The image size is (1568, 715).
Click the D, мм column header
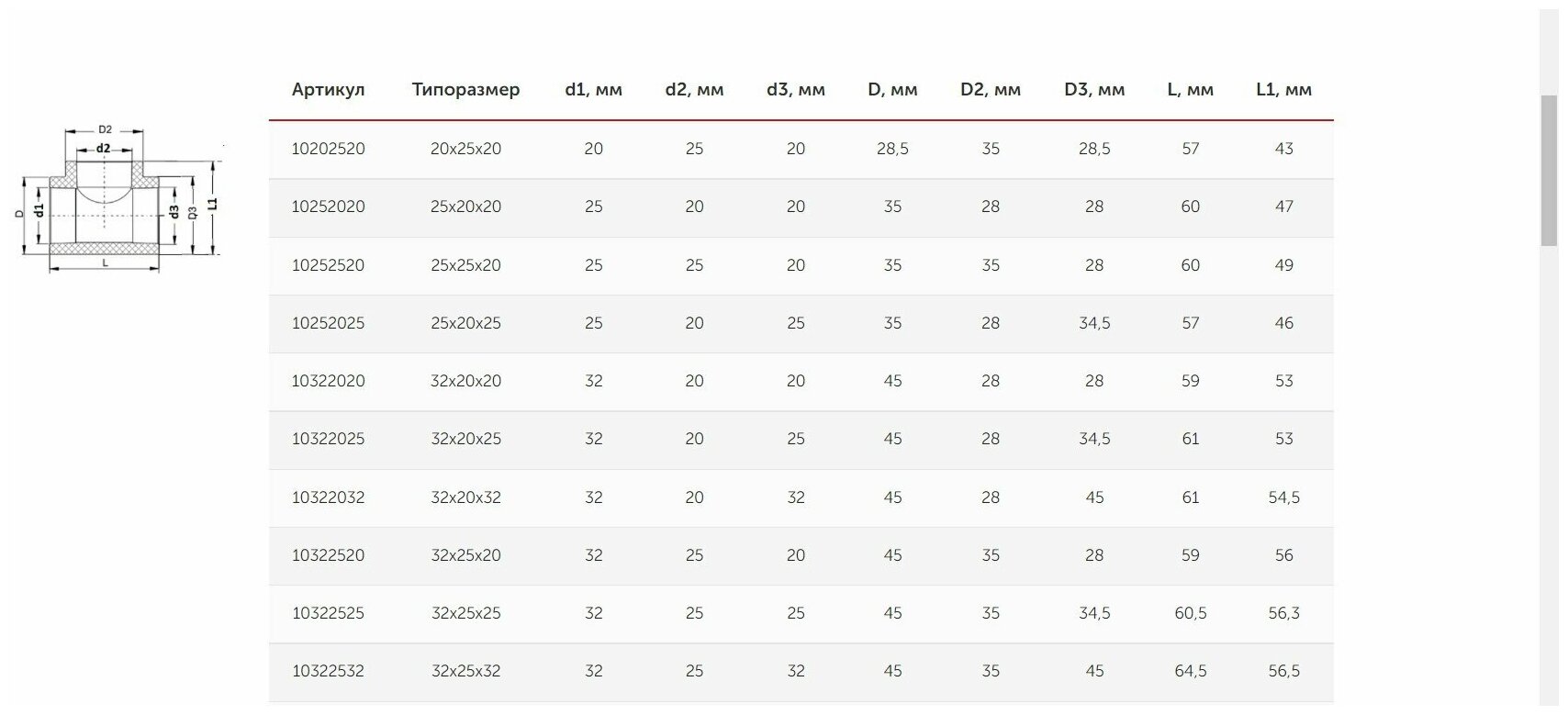[892, 90]
